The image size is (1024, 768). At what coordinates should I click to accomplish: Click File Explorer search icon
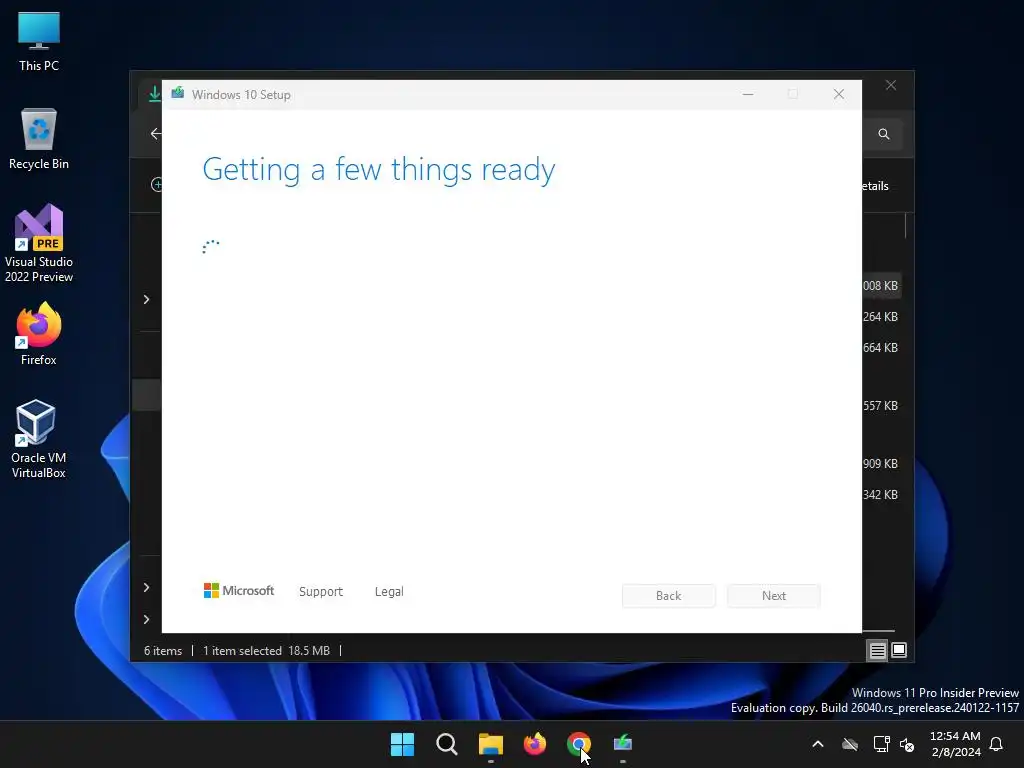pos(884,134)
